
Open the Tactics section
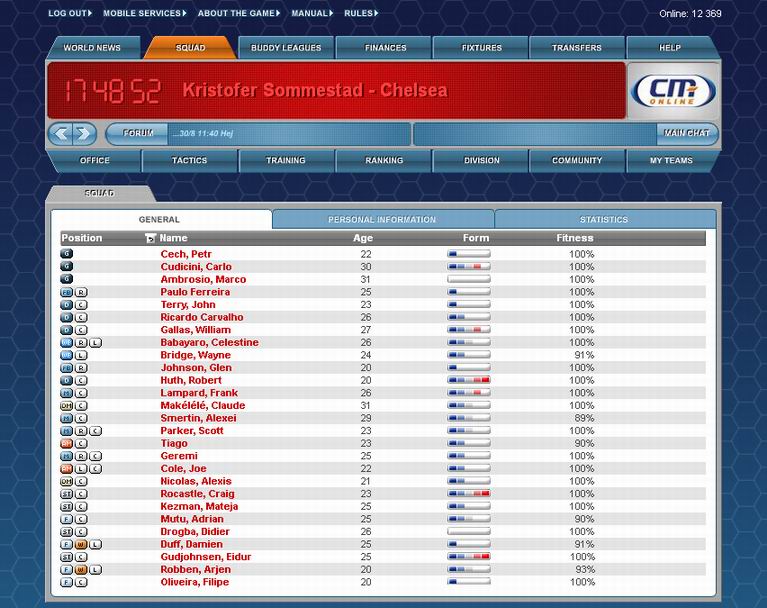[x=189, y=160]
